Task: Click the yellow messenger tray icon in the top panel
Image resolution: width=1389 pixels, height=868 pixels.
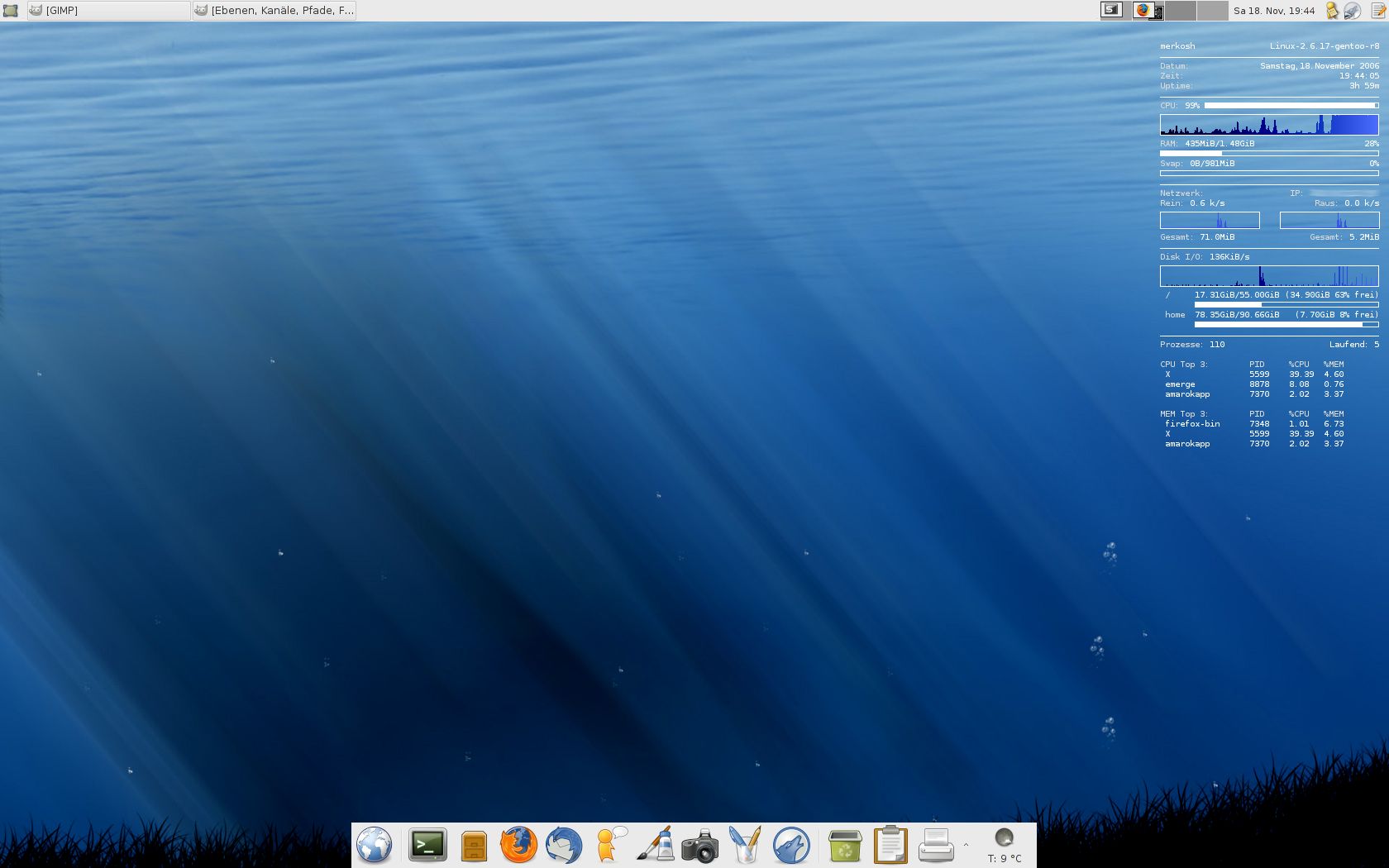Action: coord(1332,11)
